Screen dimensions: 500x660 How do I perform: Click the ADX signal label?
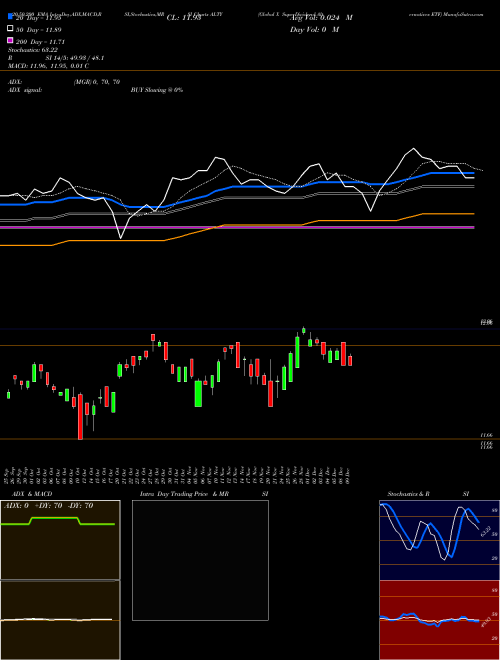point(25,90)
